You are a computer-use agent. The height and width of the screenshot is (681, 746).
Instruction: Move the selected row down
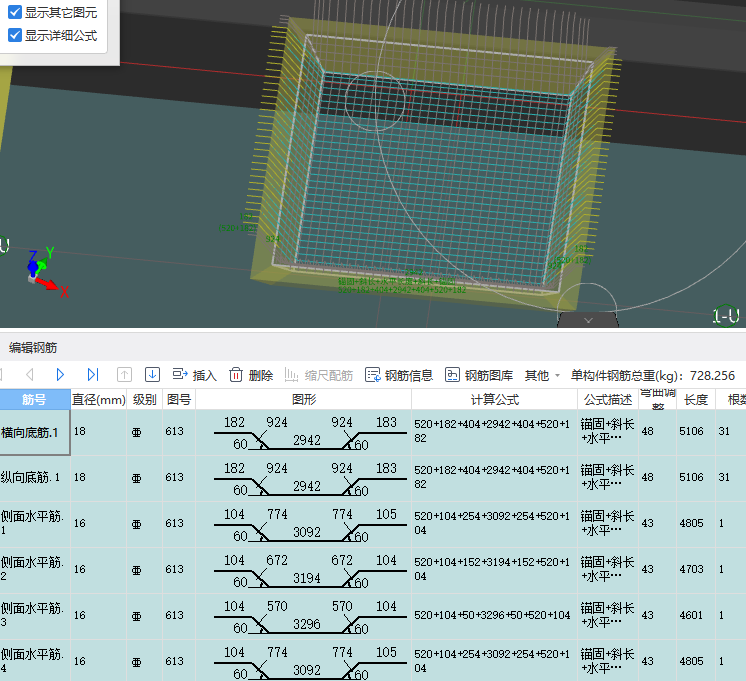pyautogui.click(x=153, y=375)
